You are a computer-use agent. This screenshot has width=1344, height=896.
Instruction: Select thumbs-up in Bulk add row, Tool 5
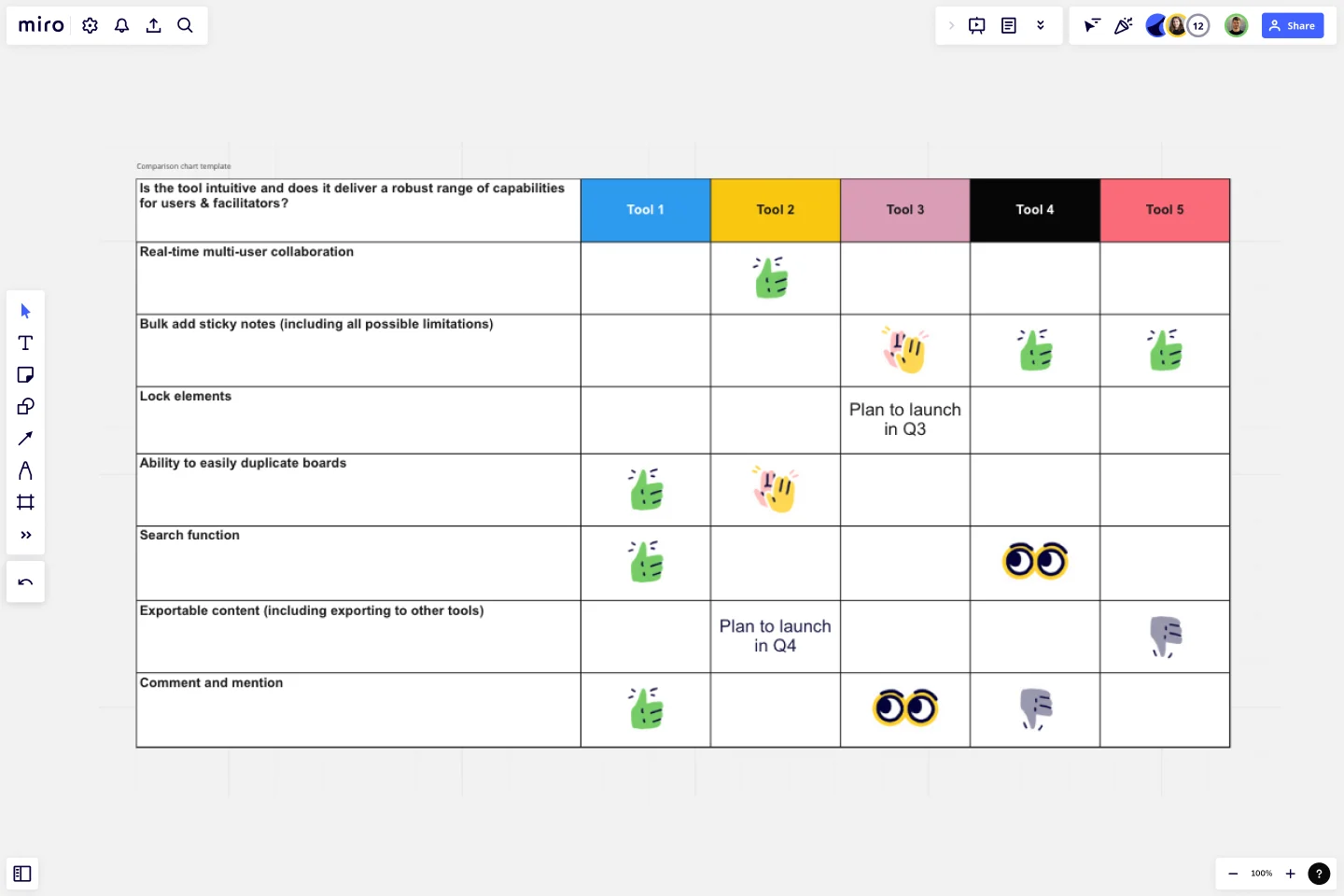(x=1165, y=350)
